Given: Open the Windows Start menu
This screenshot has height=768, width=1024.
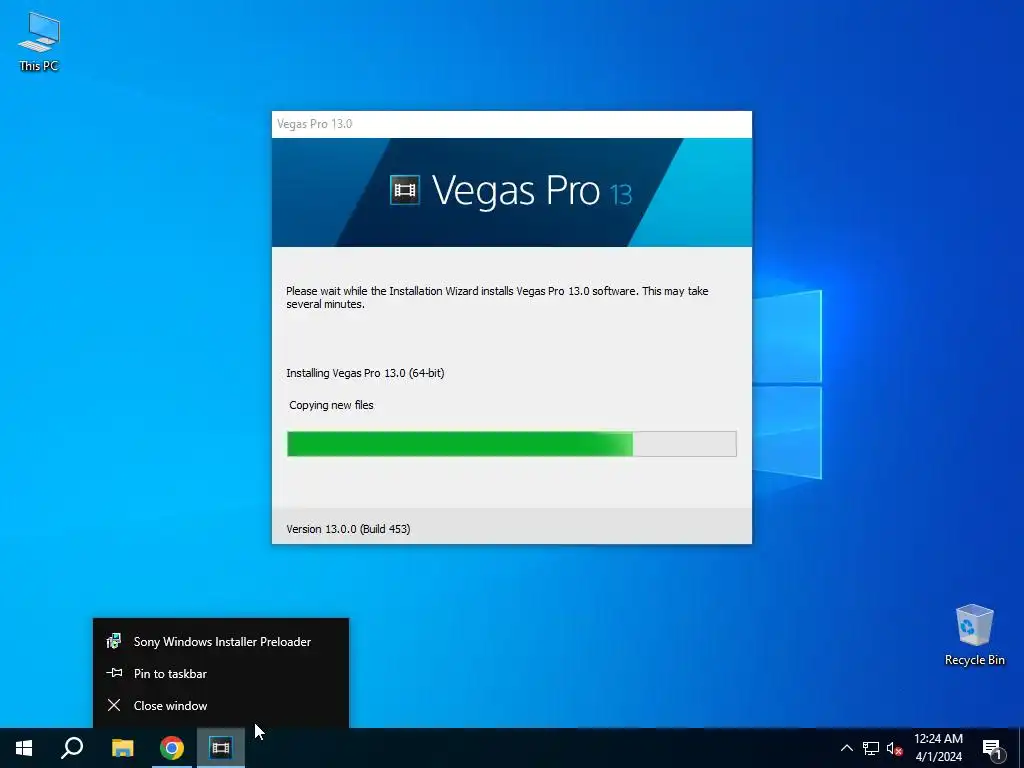Looking at the screenshot, I should click(x=24, y=748).
